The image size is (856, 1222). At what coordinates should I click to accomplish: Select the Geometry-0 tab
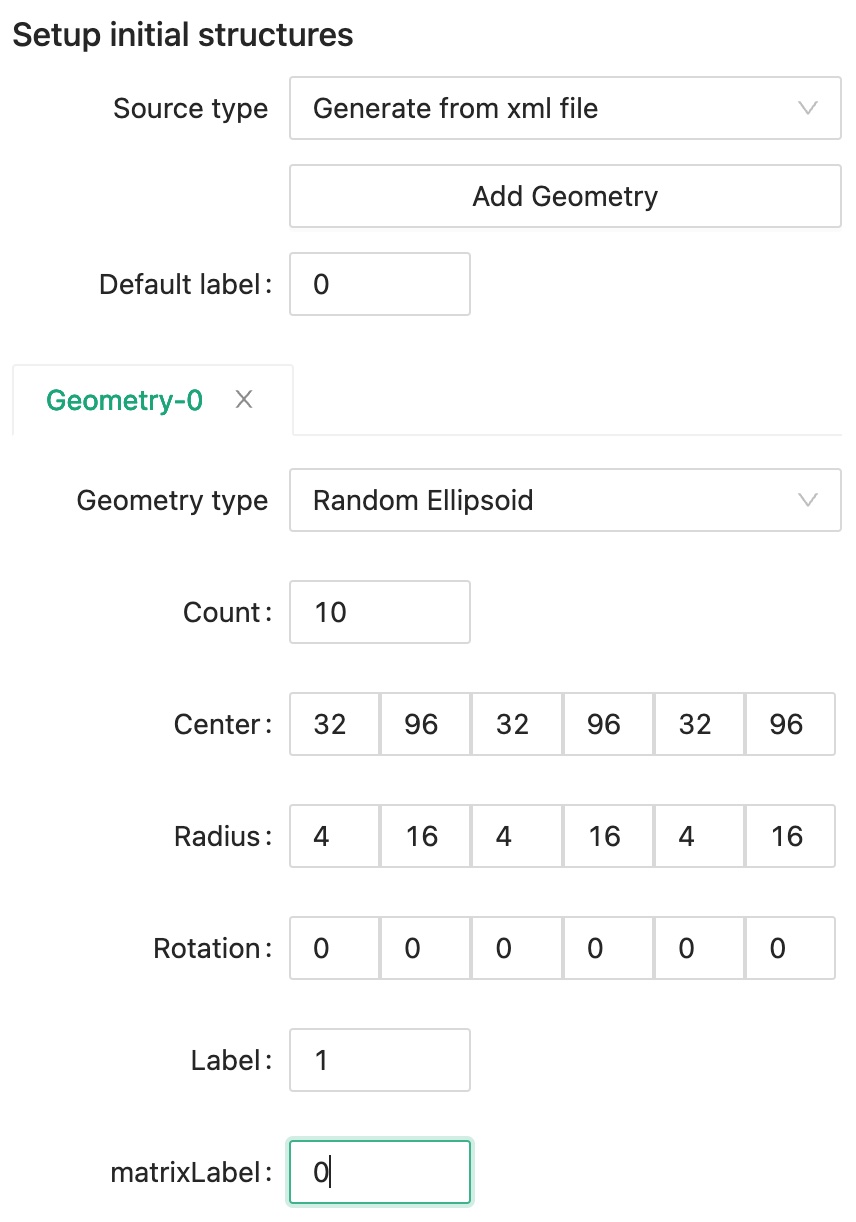click(125, 400)
